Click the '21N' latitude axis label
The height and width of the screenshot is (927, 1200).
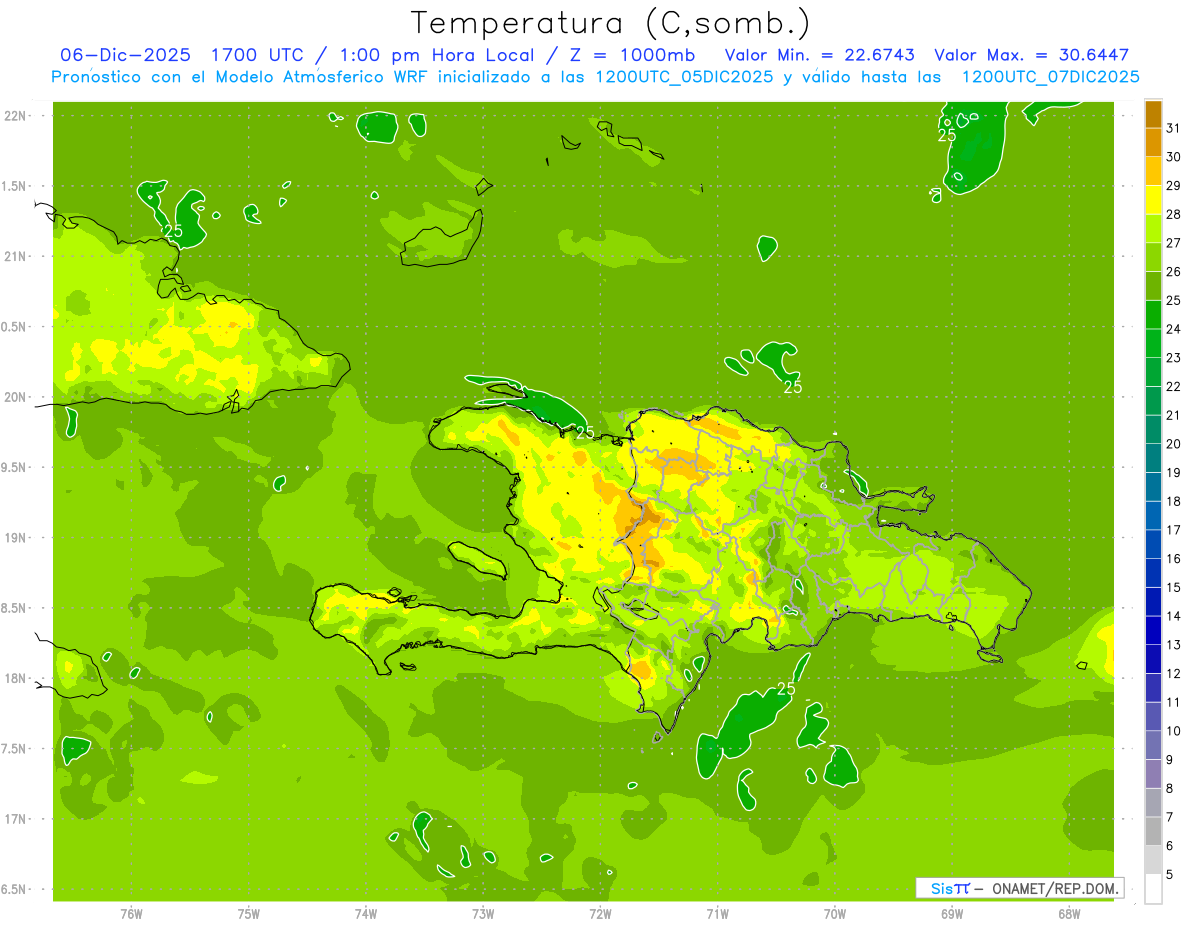pos(16,256)
